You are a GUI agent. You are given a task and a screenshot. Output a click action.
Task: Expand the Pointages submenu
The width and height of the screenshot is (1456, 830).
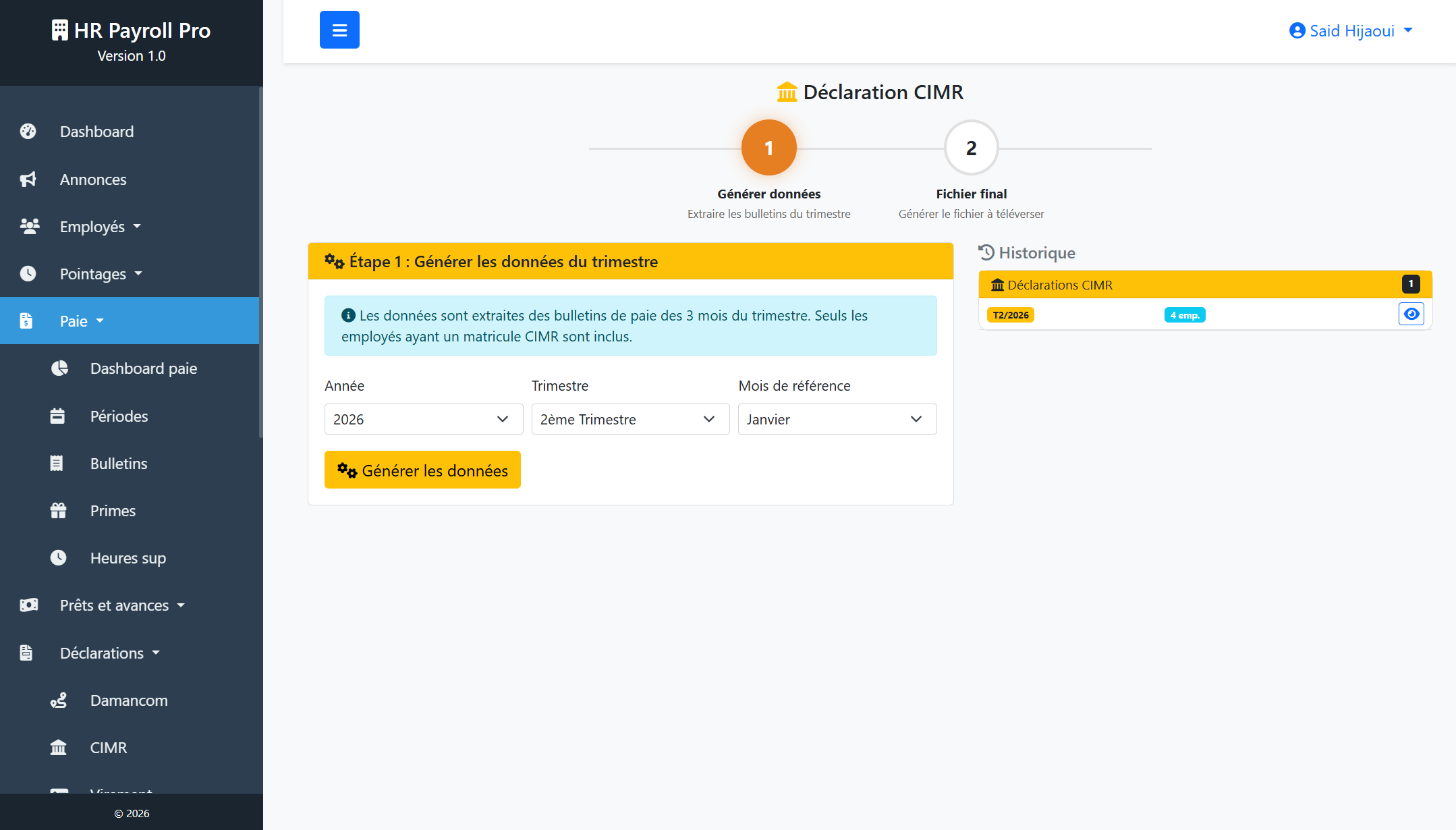click(130, 274)
